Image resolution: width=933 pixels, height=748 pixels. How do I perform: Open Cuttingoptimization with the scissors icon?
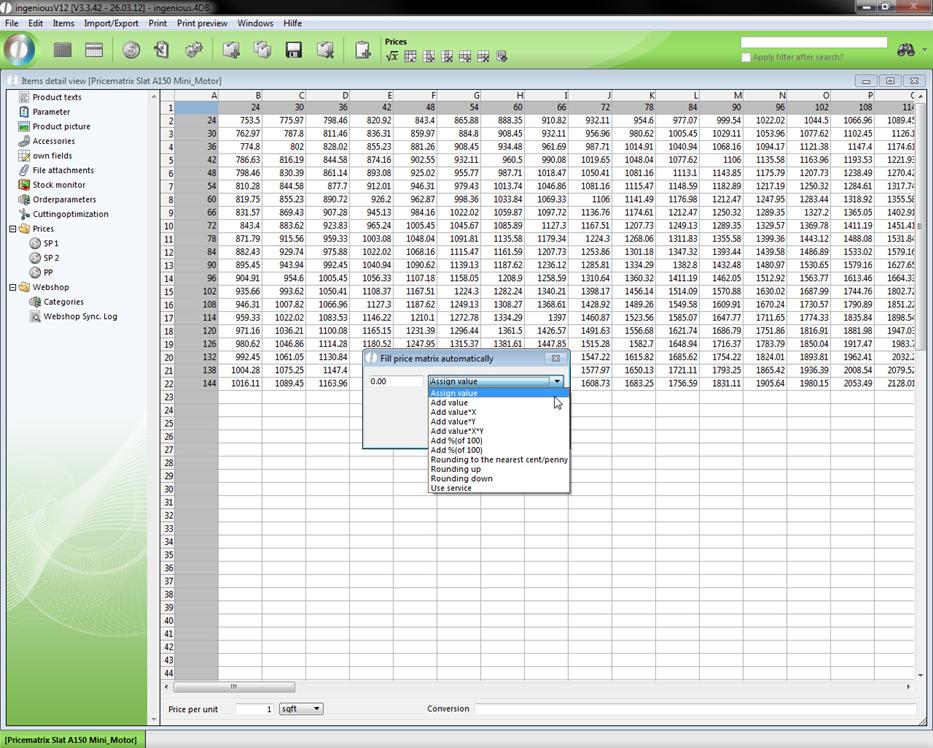coord(70,214)
